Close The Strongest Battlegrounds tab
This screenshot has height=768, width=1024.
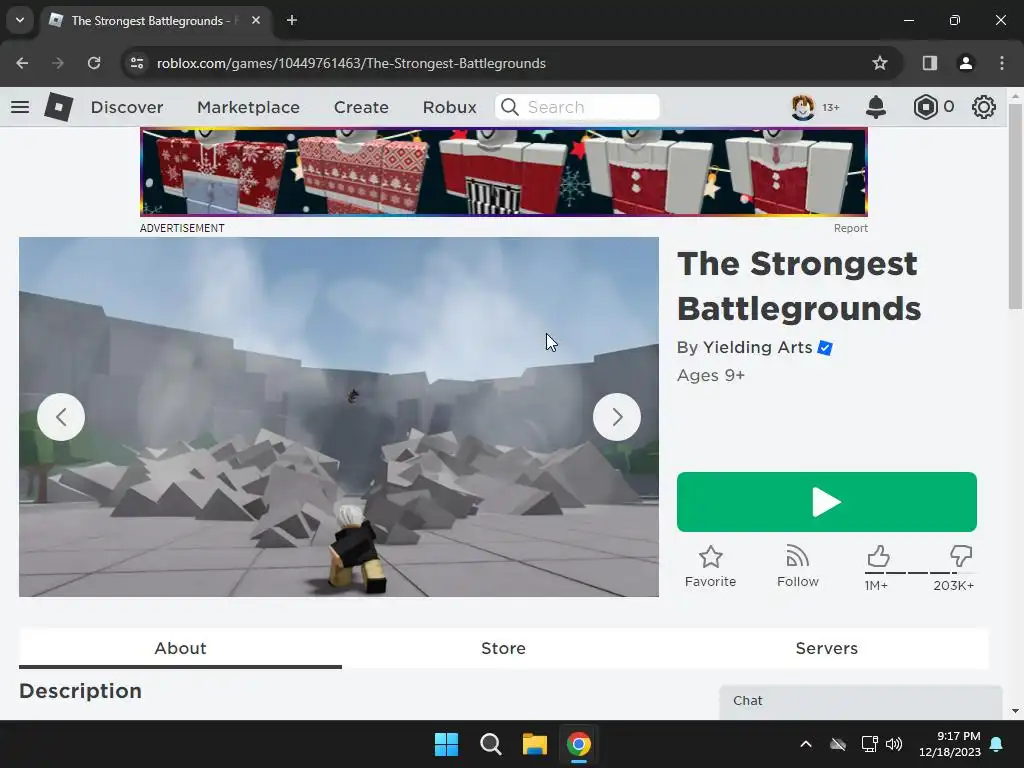tap(256, 20)
